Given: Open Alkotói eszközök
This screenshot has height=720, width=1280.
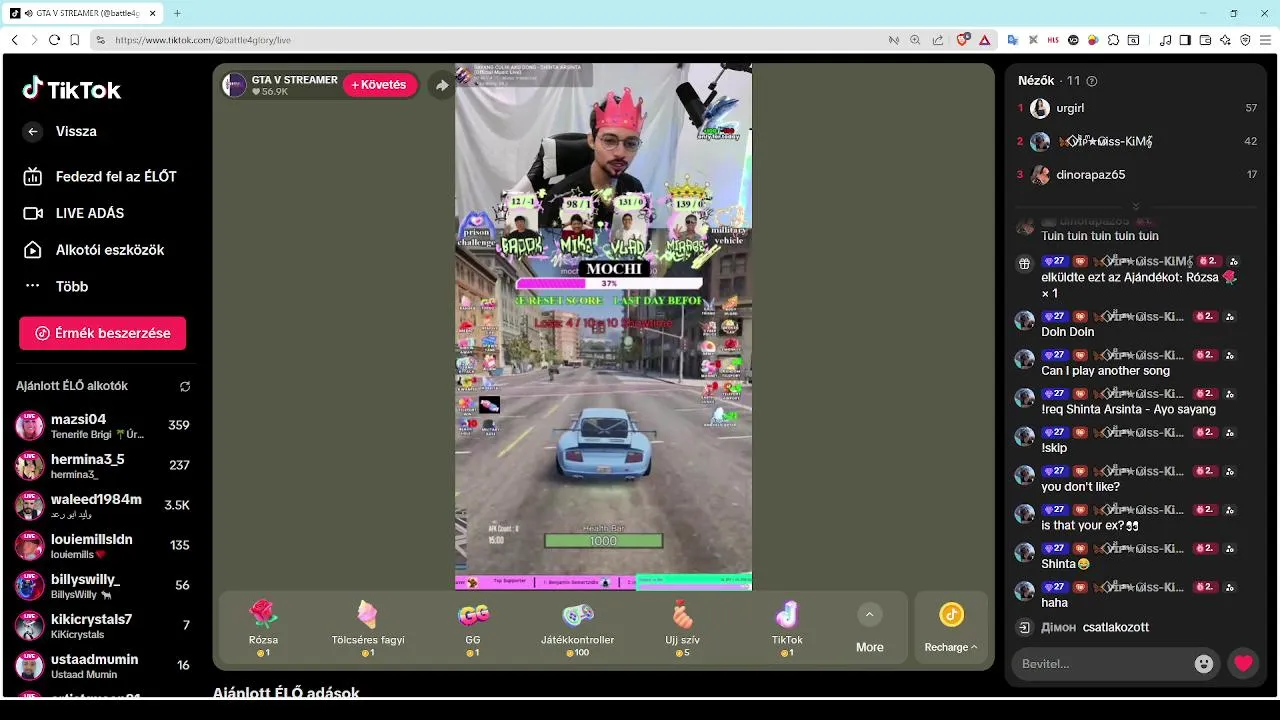Looking at the screenshot, I should pos(93,250).
